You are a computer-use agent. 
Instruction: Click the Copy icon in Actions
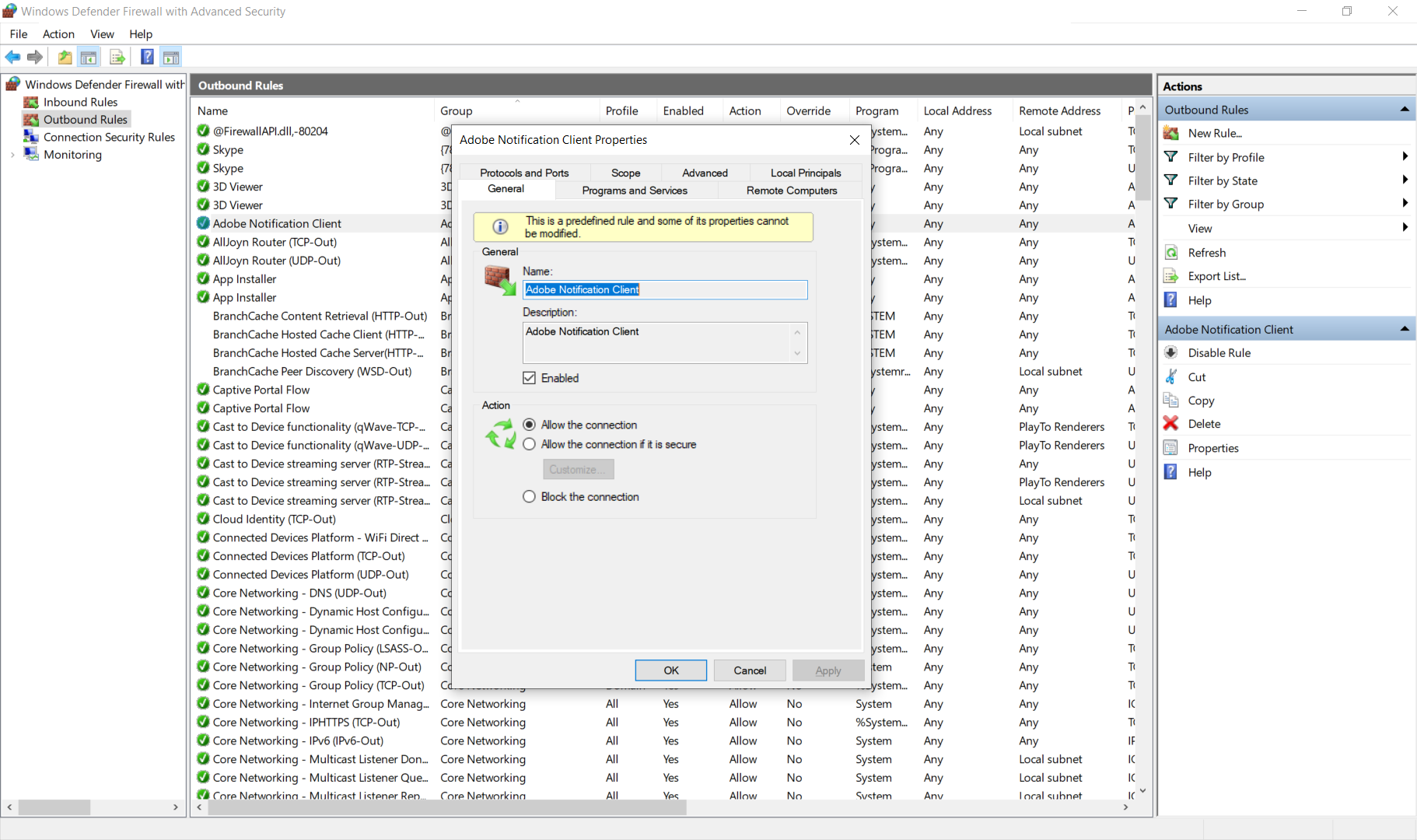(x=1170, y=401)
